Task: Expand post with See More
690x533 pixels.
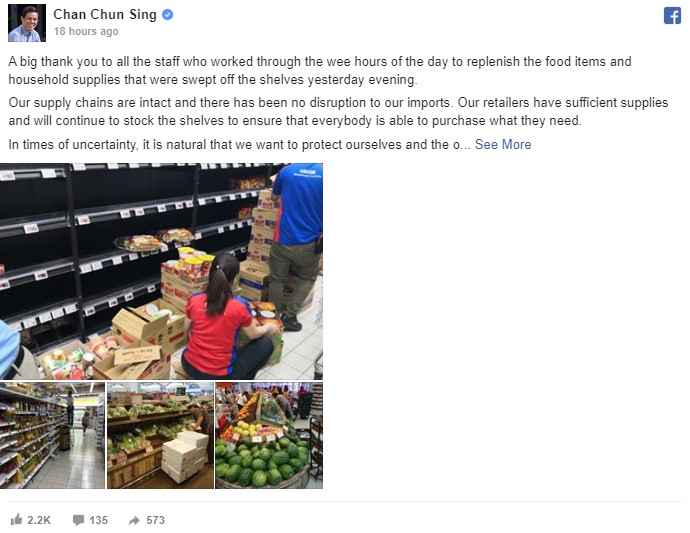Action: 503,144
